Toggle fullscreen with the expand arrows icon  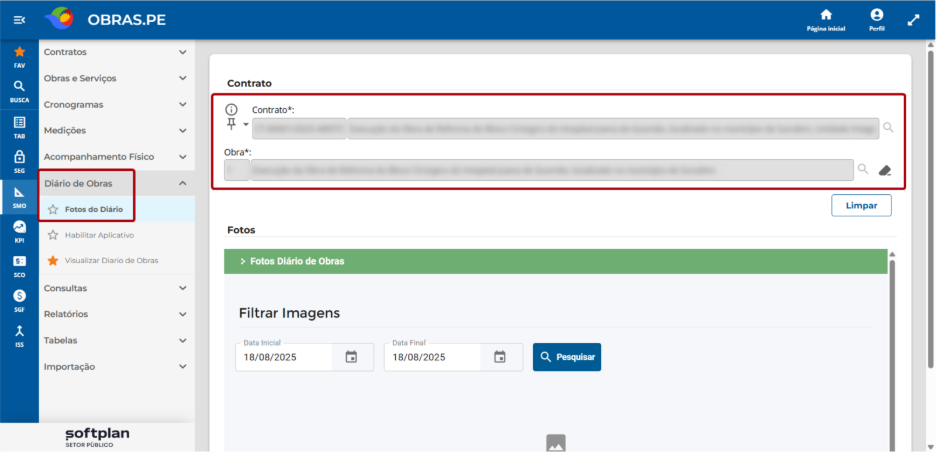coord(913,20)
